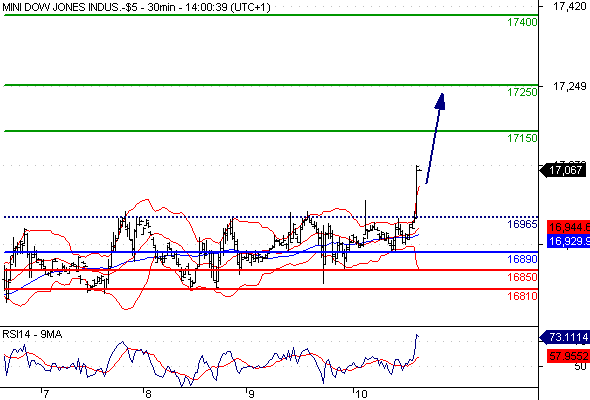The width and height of the screenshot is (590, 400).
Task: Select the 16810 support level label
Action: tap(522, 296)
